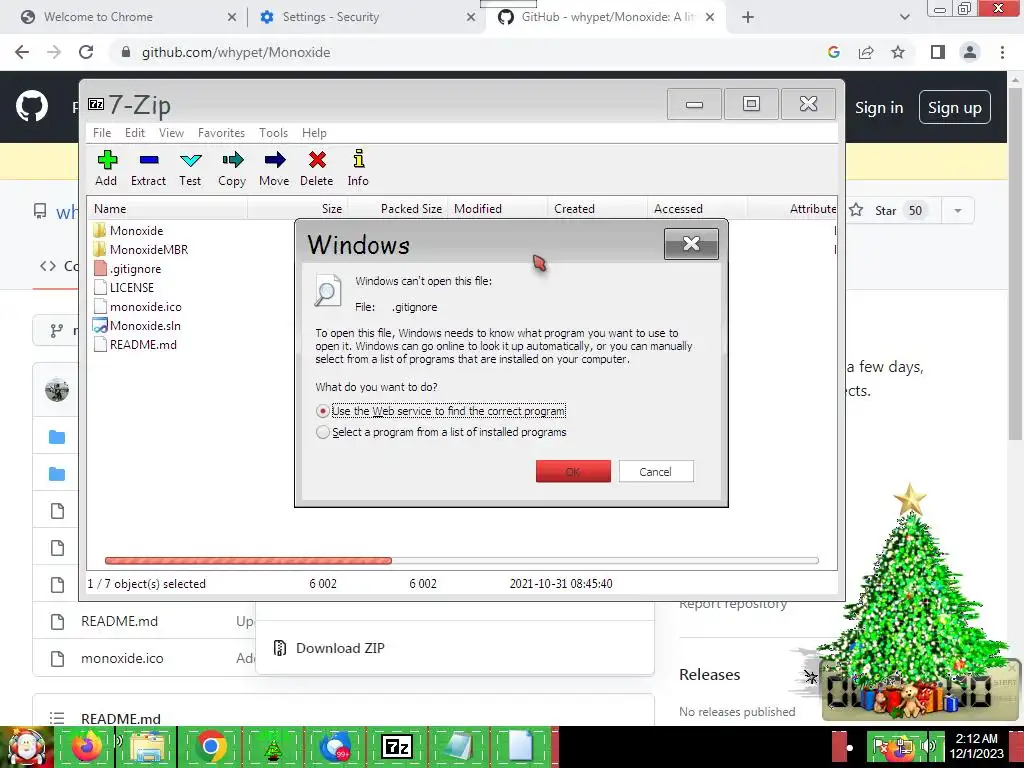The width and height of the screenshot is (1024, 768).
Task: Open the Santa start button
Action: tap(27, 748)
